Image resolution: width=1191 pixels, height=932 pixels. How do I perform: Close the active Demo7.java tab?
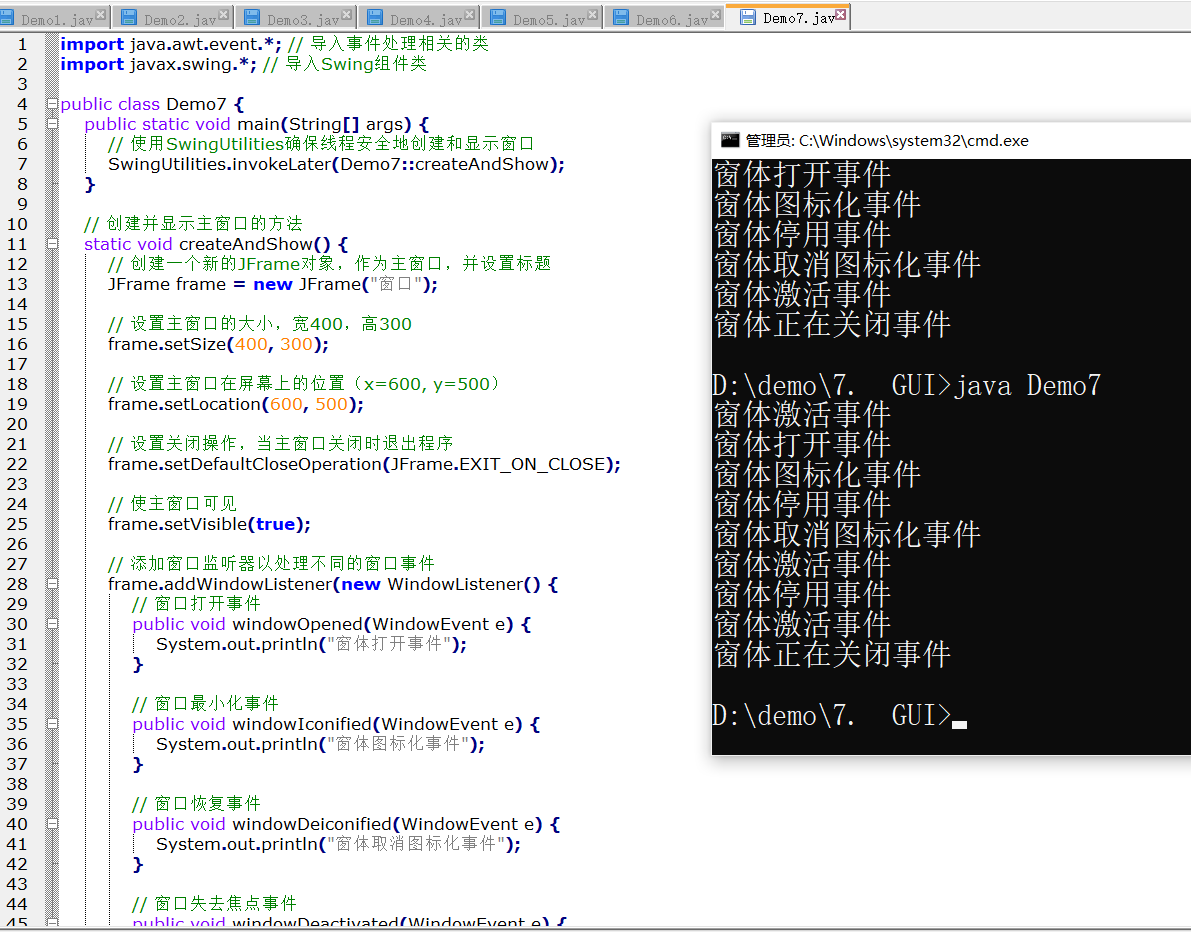click(x=841, y=15)
